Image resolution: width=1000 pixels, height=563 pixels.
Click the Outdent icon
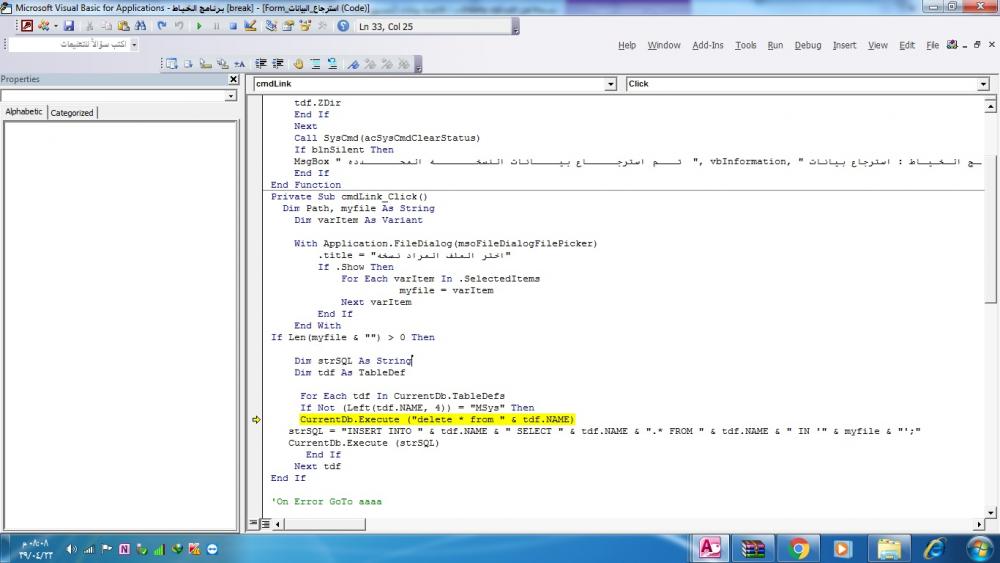(x=278, y=64)
